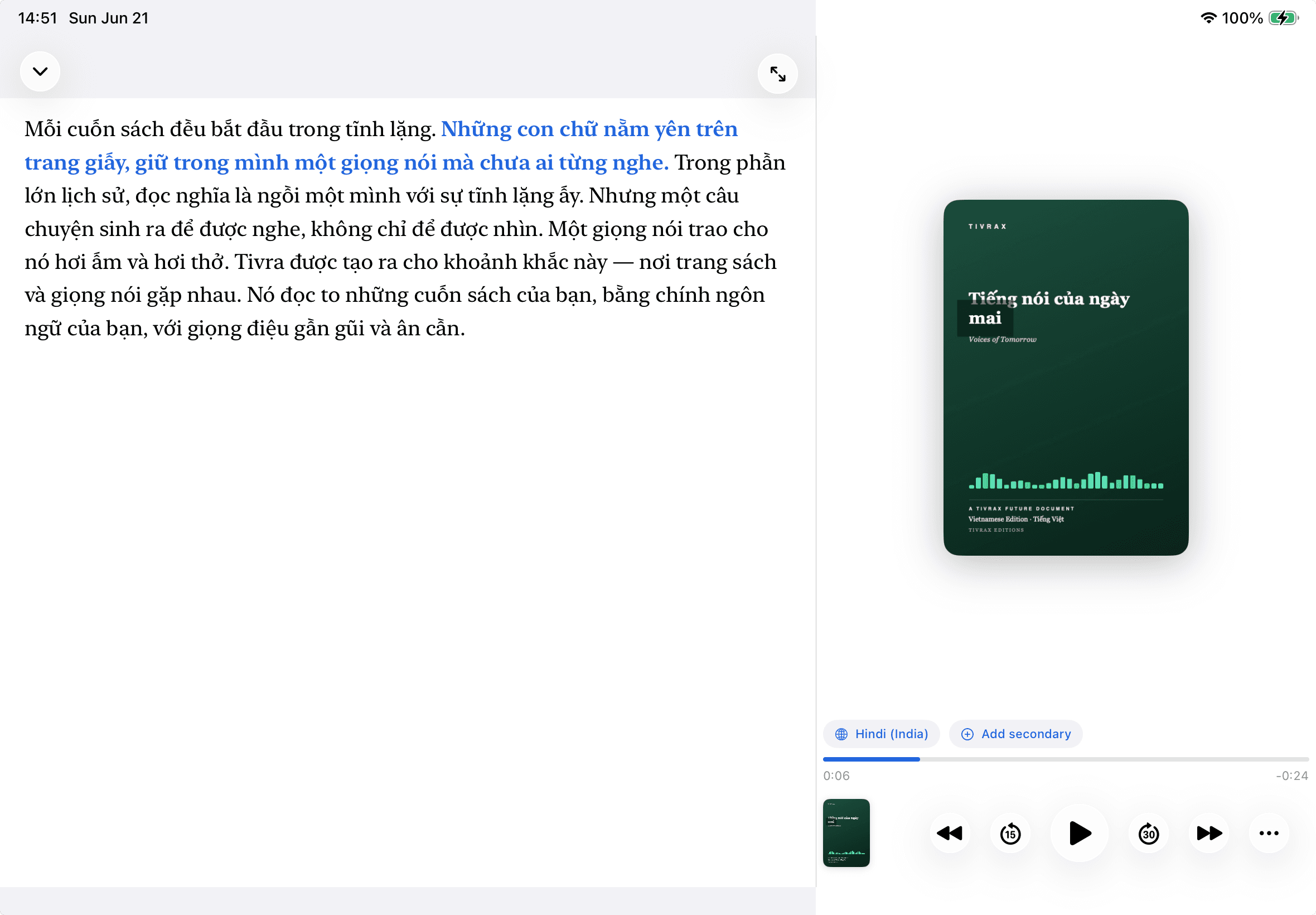
Task: Open the small book cover thumbnail
Action: (x=846, y=832)
